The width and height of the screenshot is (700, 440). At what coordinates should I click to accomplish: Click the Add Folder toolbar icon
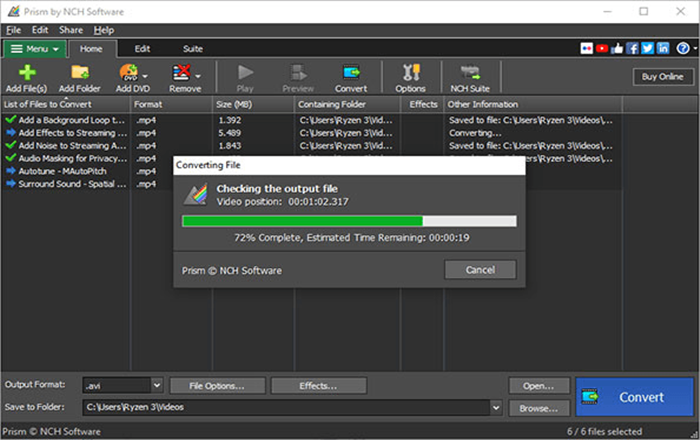[80, 72]
